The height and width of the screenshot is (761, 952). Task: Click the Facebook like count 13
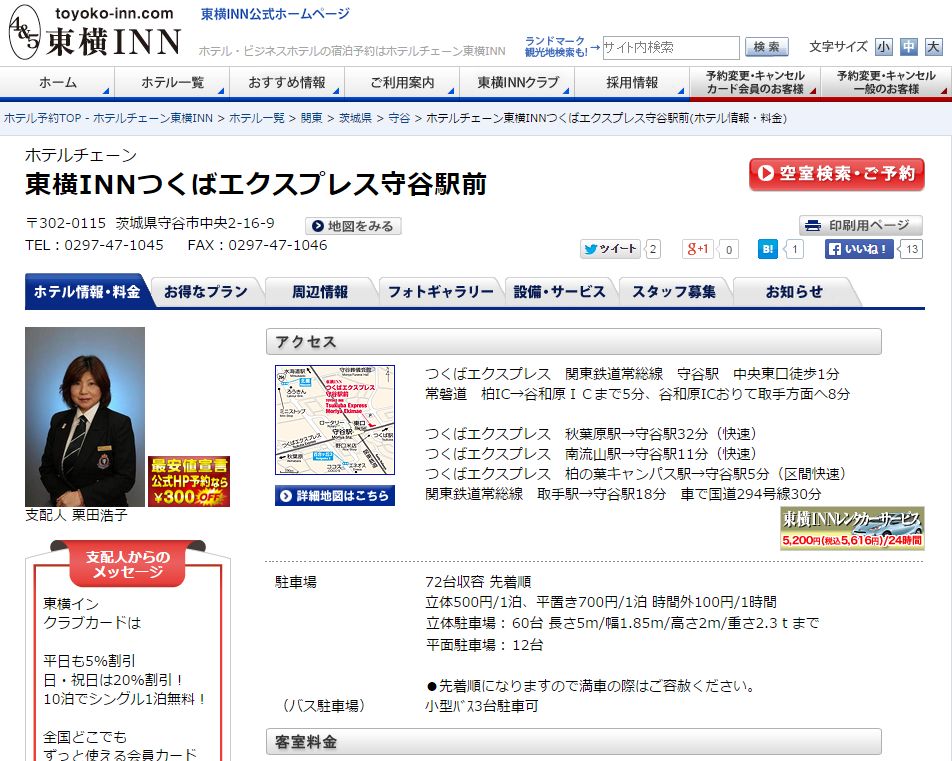(x=911, y=249)
